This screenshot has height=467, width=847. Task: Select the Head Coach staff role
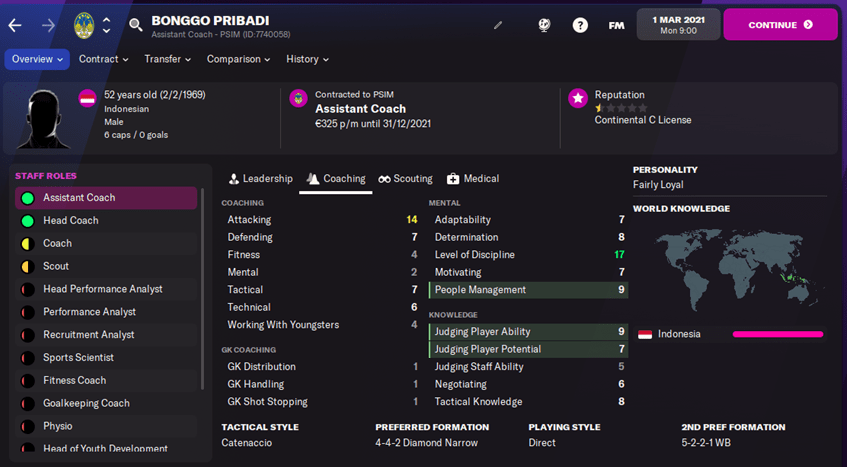point(107,221)
